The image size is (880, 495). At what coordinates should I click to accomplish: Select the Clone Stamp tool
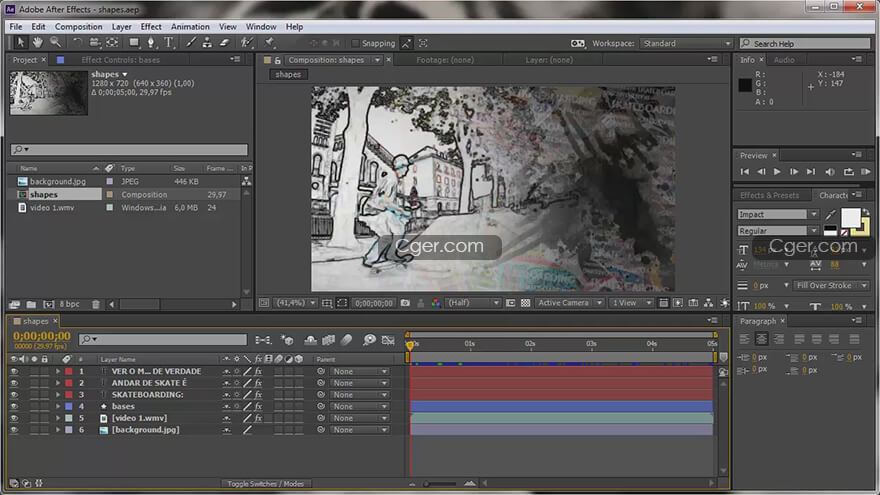click(207, 43)
